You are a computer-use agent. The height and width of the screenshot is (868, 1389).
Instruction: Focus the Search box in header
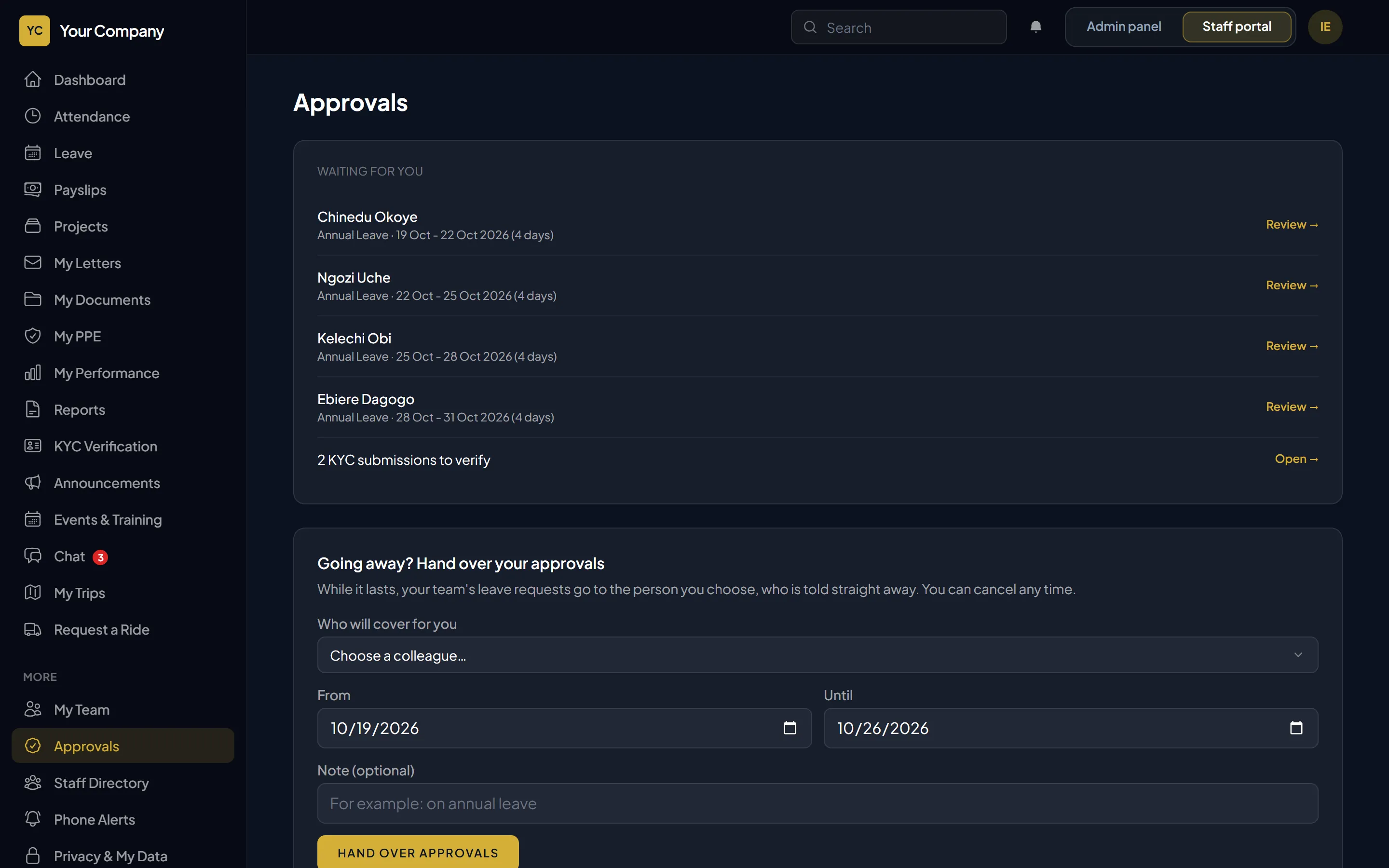click(898, 27)
